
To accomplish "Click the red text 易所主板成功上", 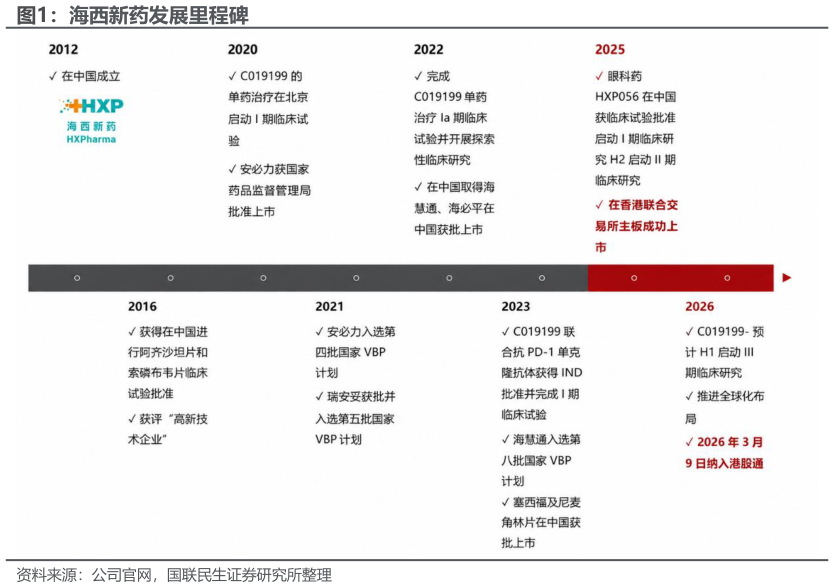I will pyautogui.click(x=636, y=226).
